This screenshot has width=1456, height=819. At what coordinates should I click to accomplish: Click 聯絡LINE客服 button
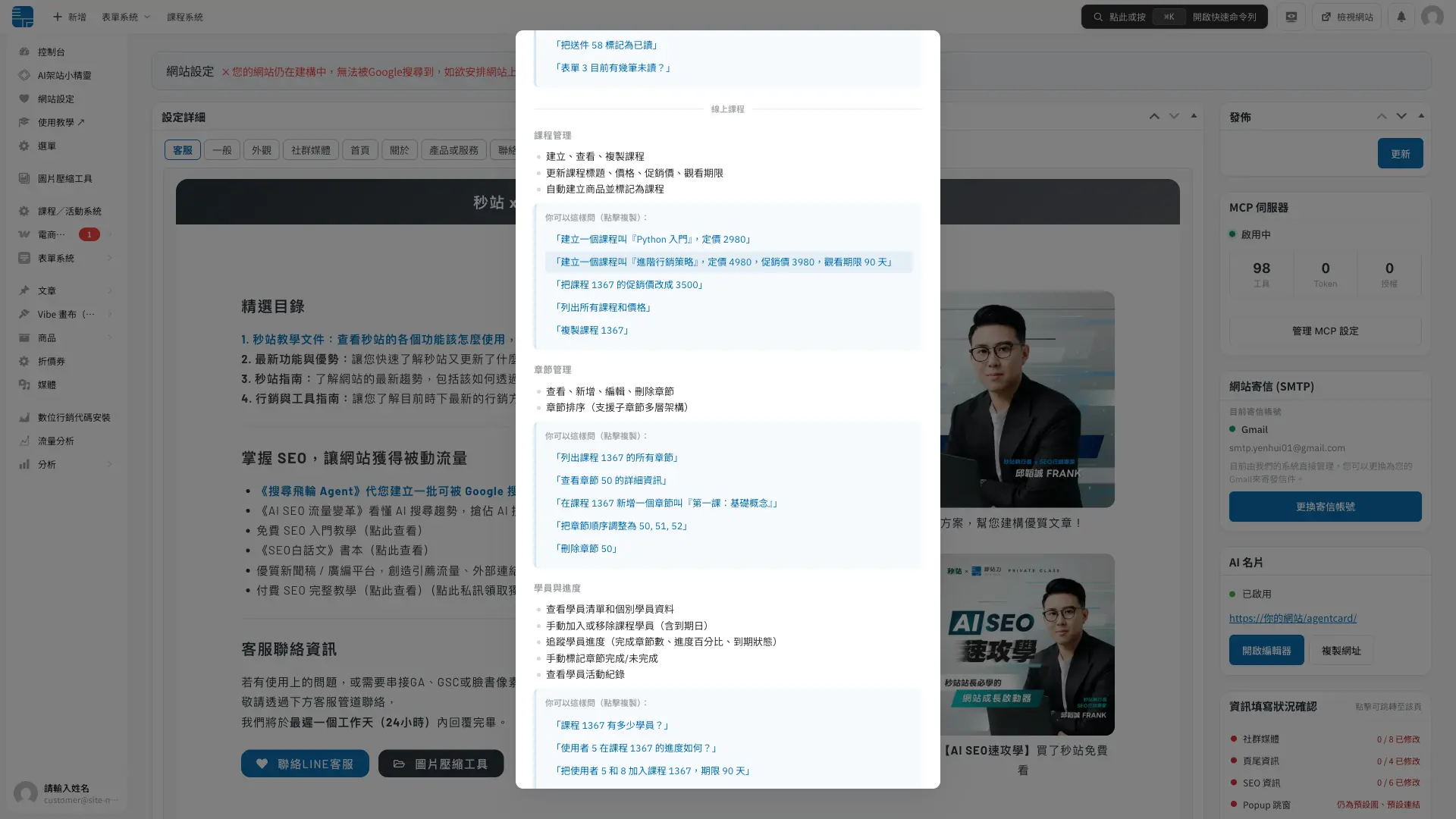click(x=305, y=764)
